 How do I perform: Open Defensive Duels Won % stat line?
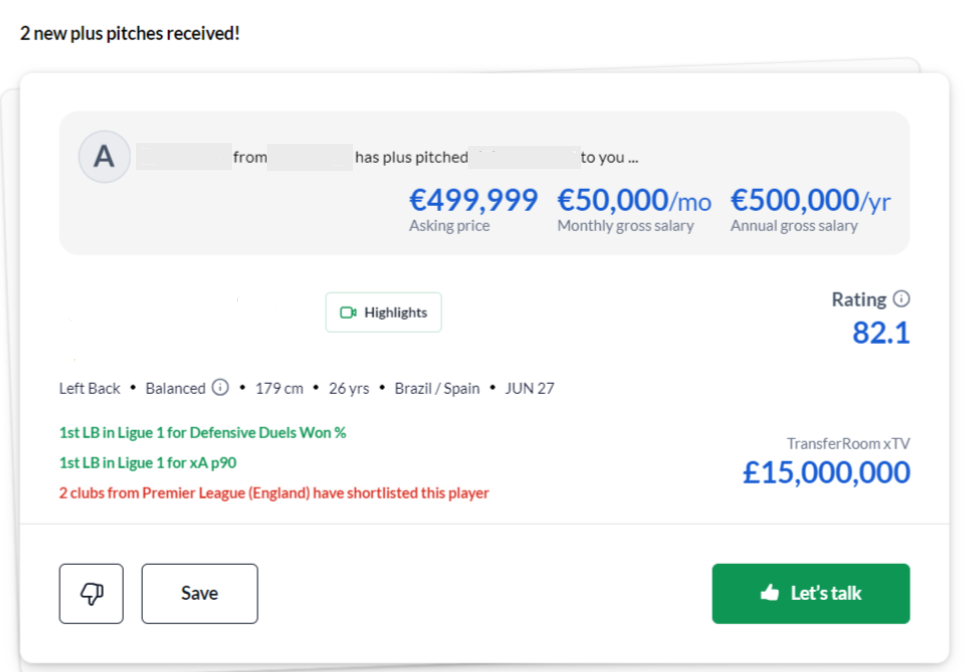tap(203, 433)
